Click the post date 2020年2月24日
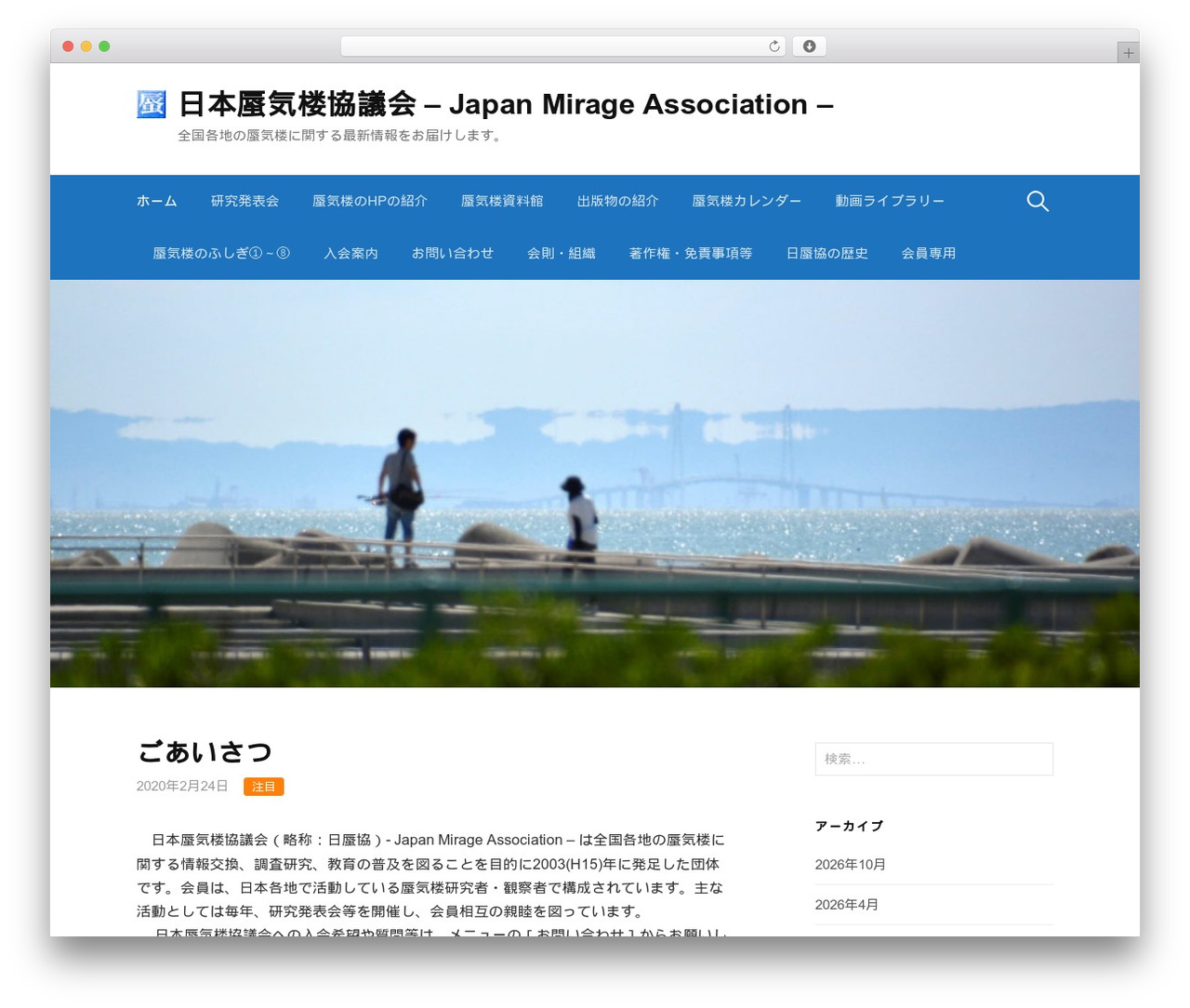Image resolution: width=1190 pixels, height=1008 pixels. [182, 787]
